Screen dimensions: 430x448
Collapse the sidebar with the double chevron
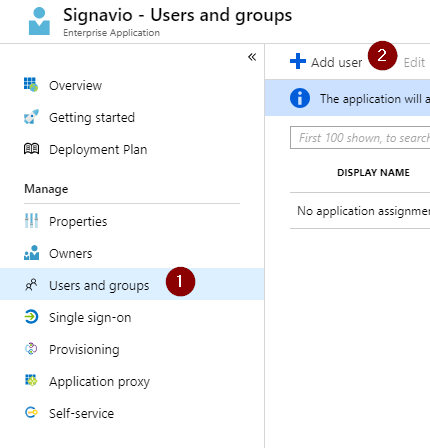click(252, 57)
